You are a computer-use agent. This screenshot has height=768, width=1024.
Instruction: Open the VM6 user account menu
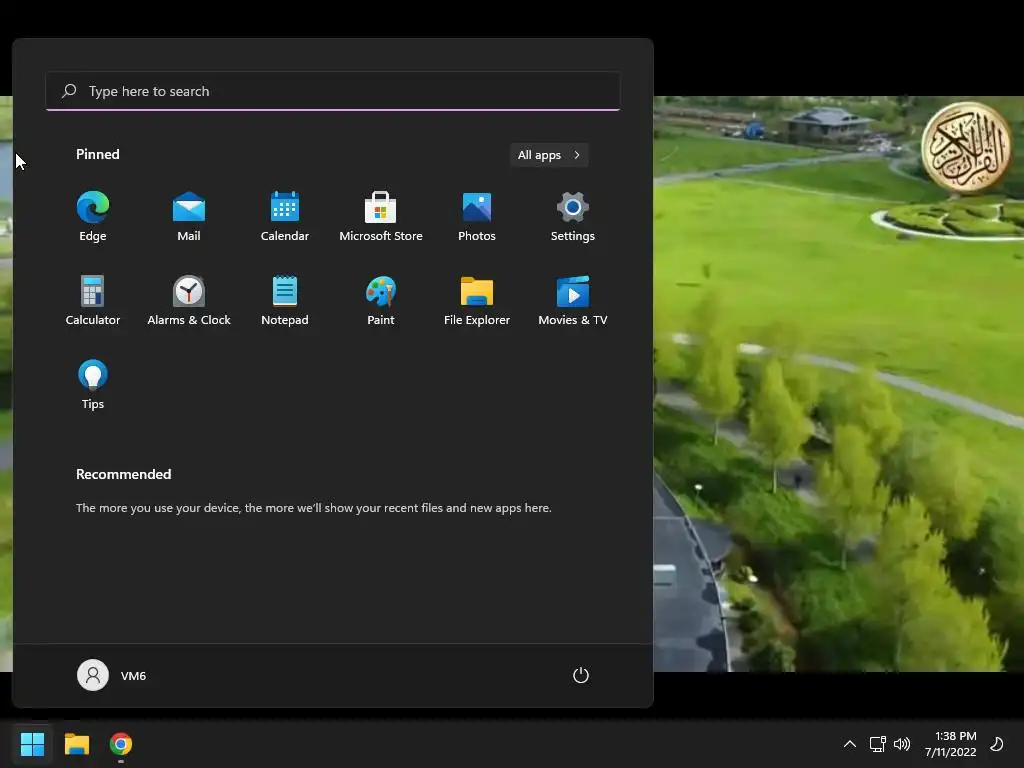112,675
